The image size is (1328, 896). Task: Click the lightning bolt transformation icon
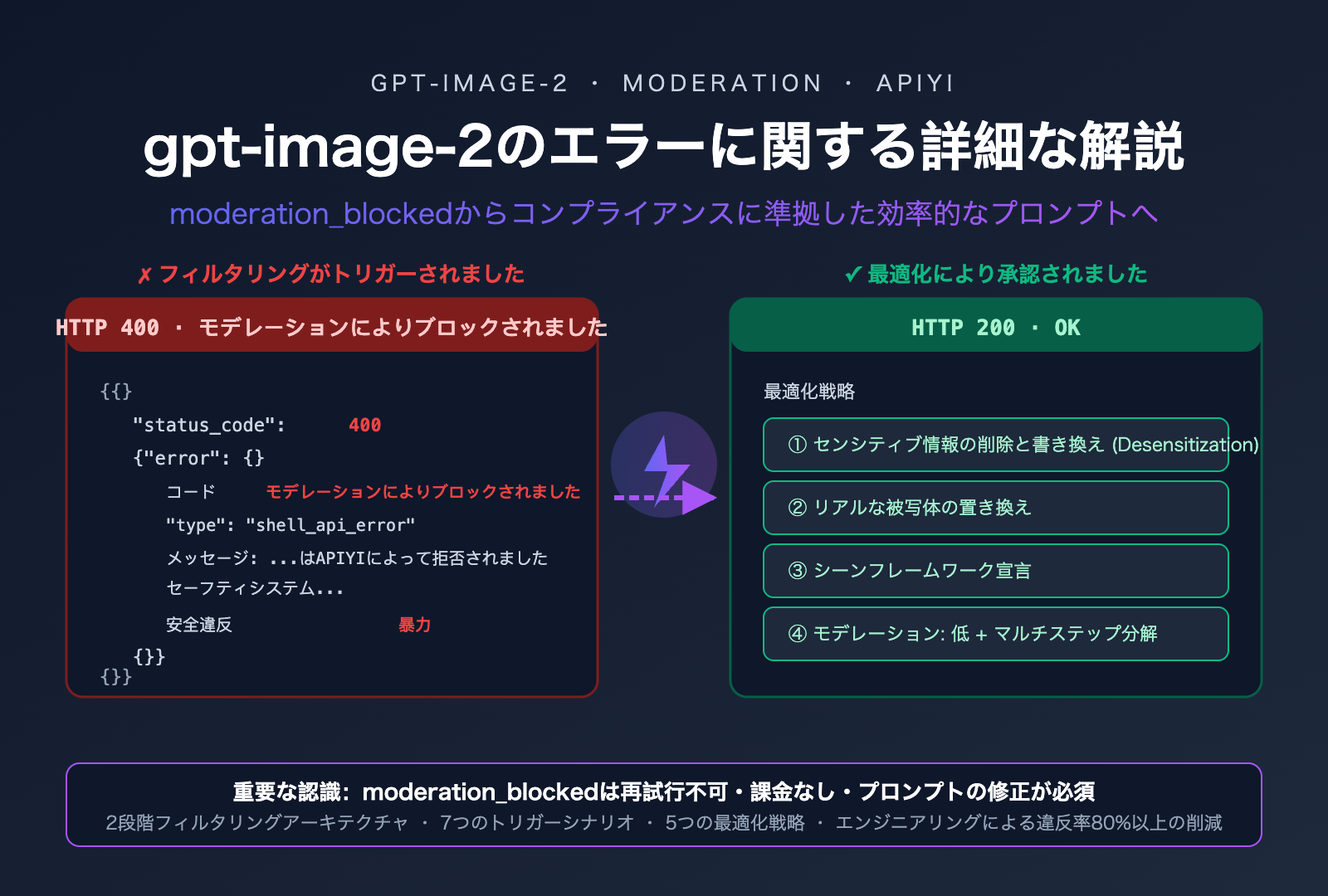point(660,460)
